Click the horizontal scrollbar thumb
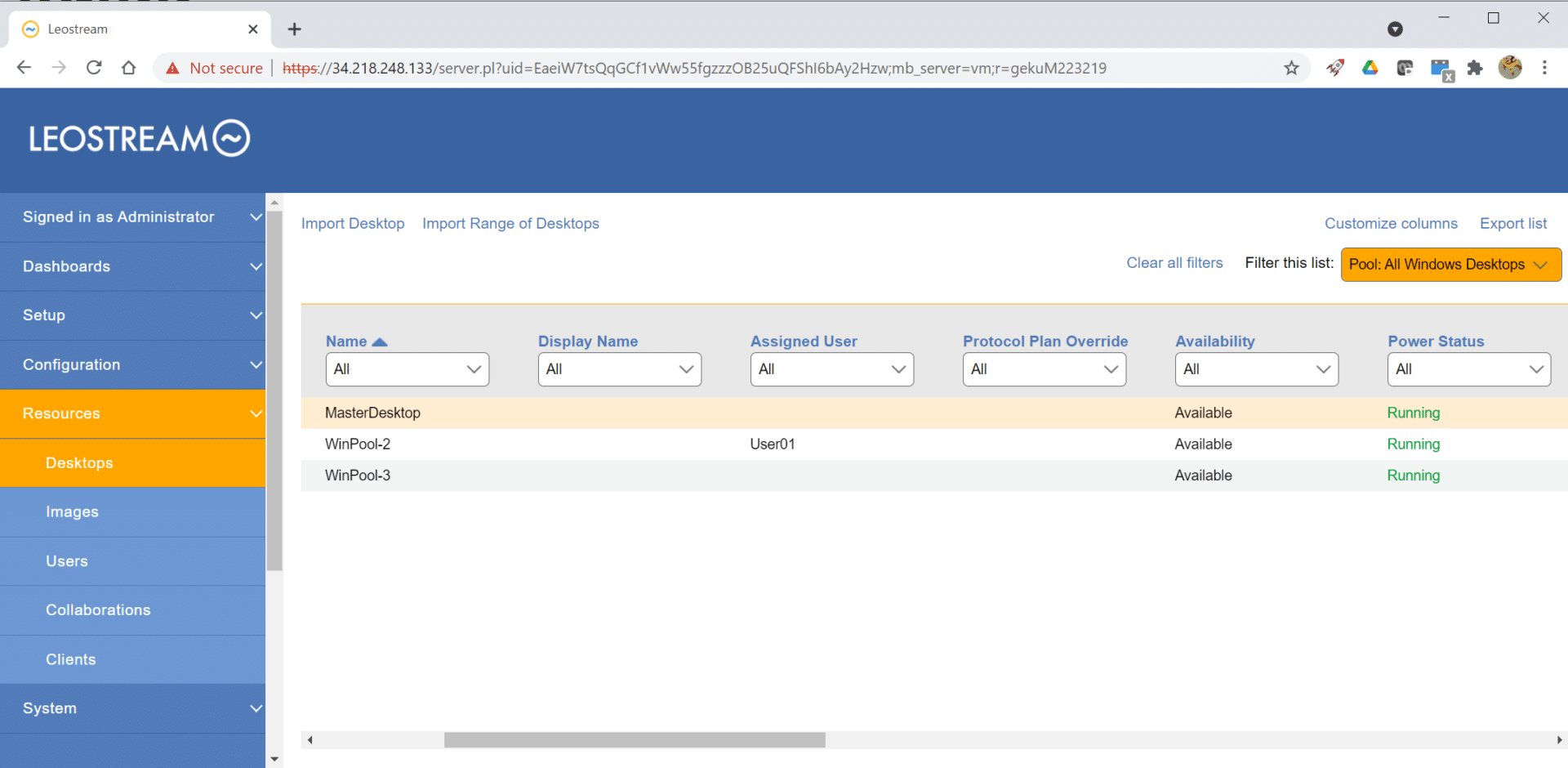The image size is (1568, 768). [x=635, y=740]
